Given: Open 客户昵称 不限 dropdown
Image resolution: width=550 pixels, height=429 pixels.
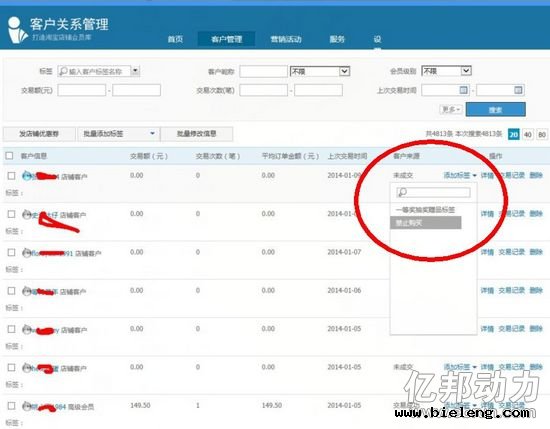Looking at the screenshot, I should coord(320,71).
